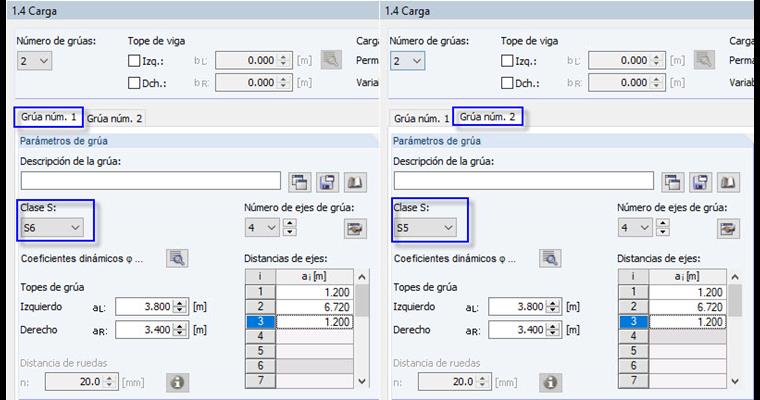Click the info icon in the S6 panel
The image size is (760, 400).
tap(177, 382)
